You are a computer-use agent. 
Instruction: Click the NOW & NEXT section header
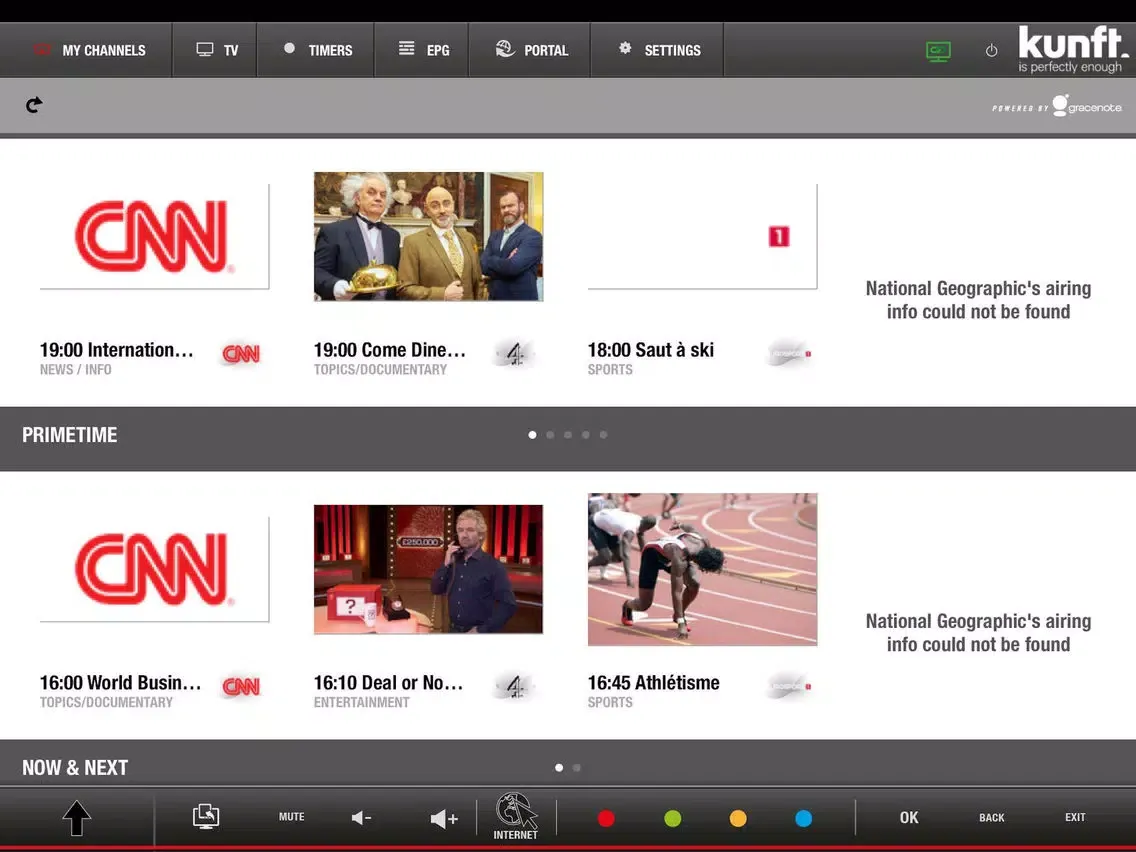(x=75, y=767)
